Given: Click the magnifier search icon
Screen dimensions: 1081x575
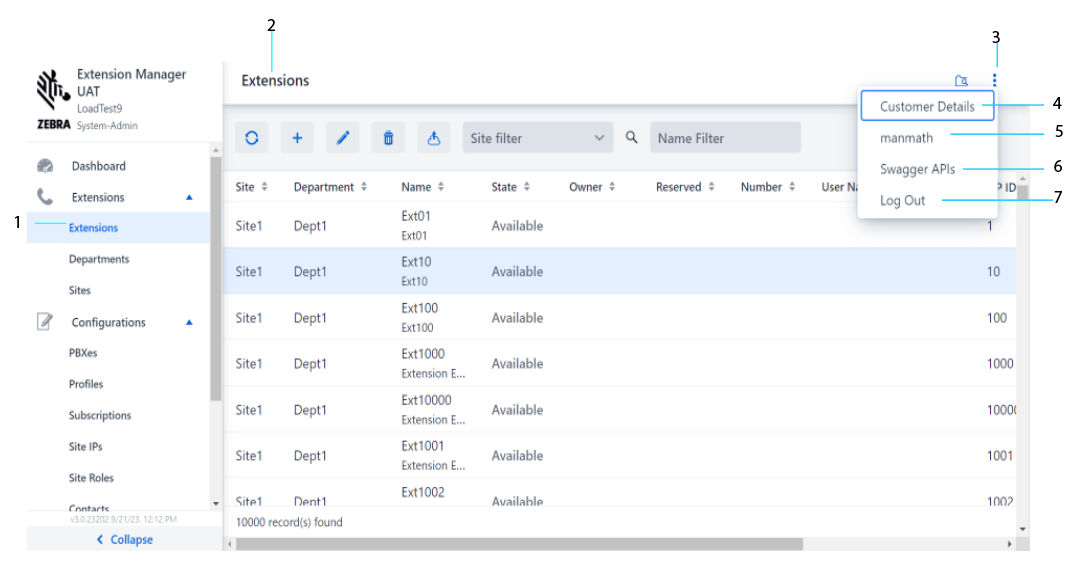Looking at the screenshot, I should pyautogui.click(x=632, y=137).
